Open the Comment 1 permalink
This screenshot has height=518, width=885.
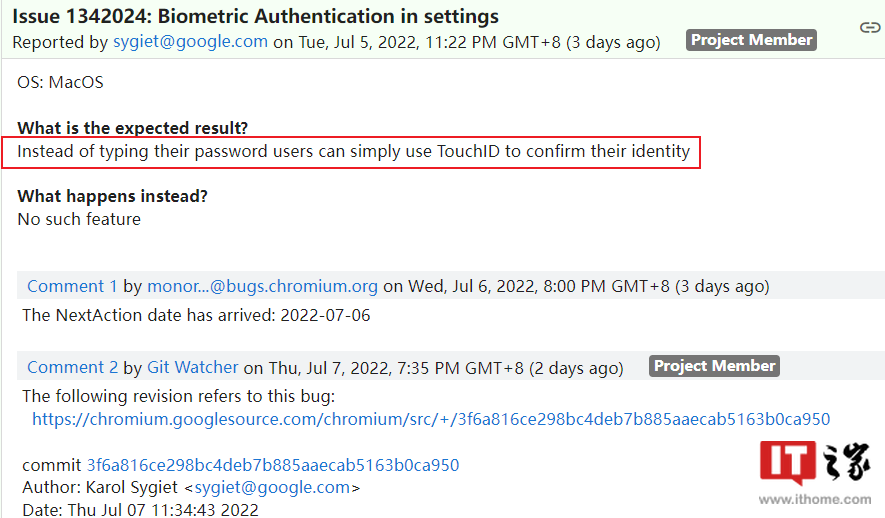[x=72, y=286]
